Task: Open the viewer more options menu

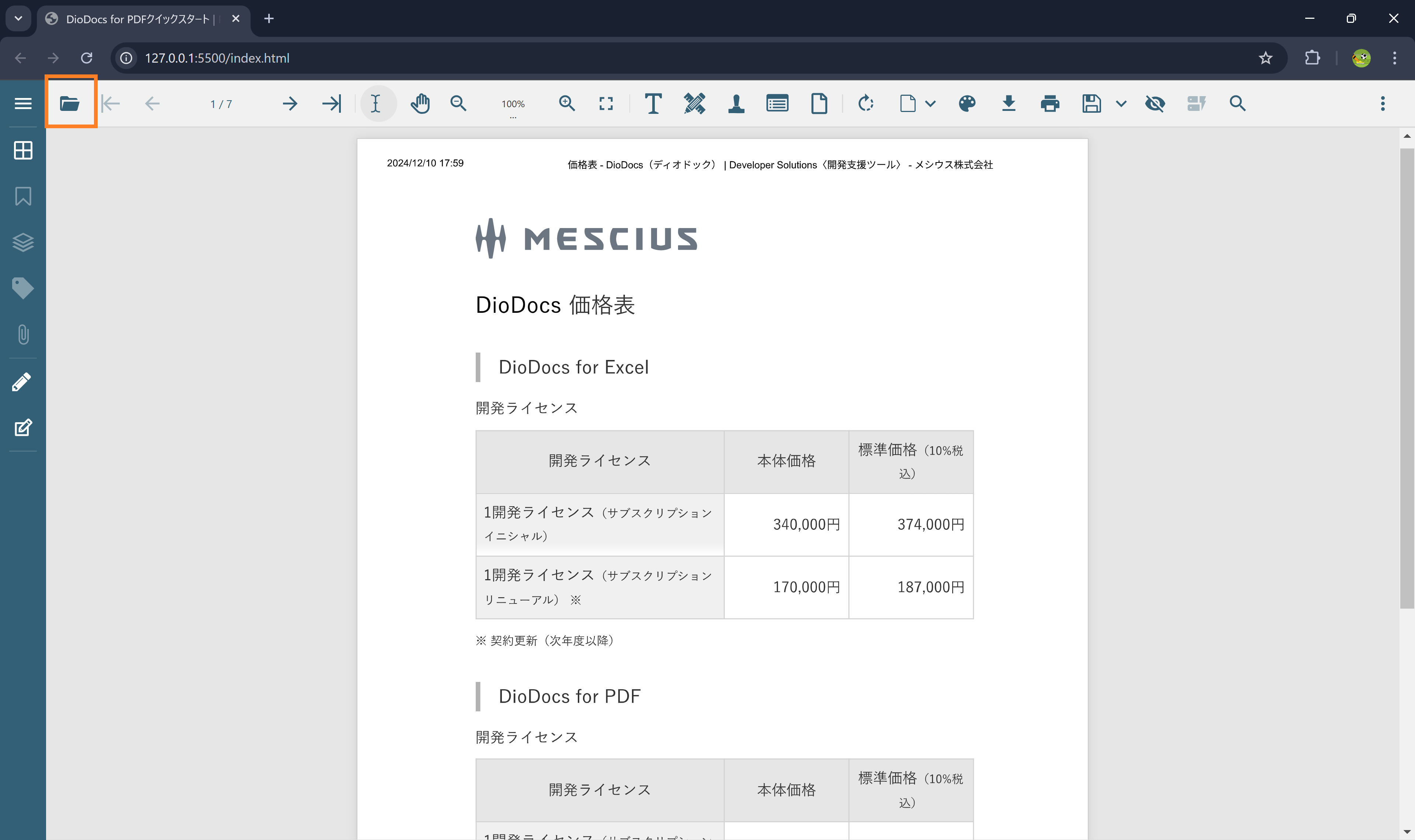Action: pos(1383,104)
